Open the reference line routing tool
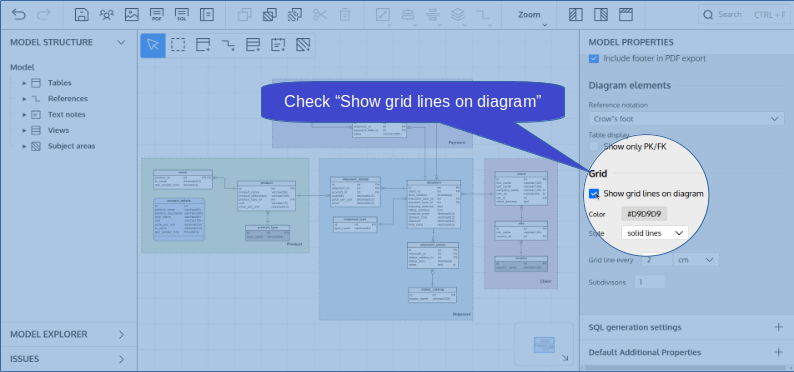This screenshot has height=372, width=794. [x=483, y=15]
